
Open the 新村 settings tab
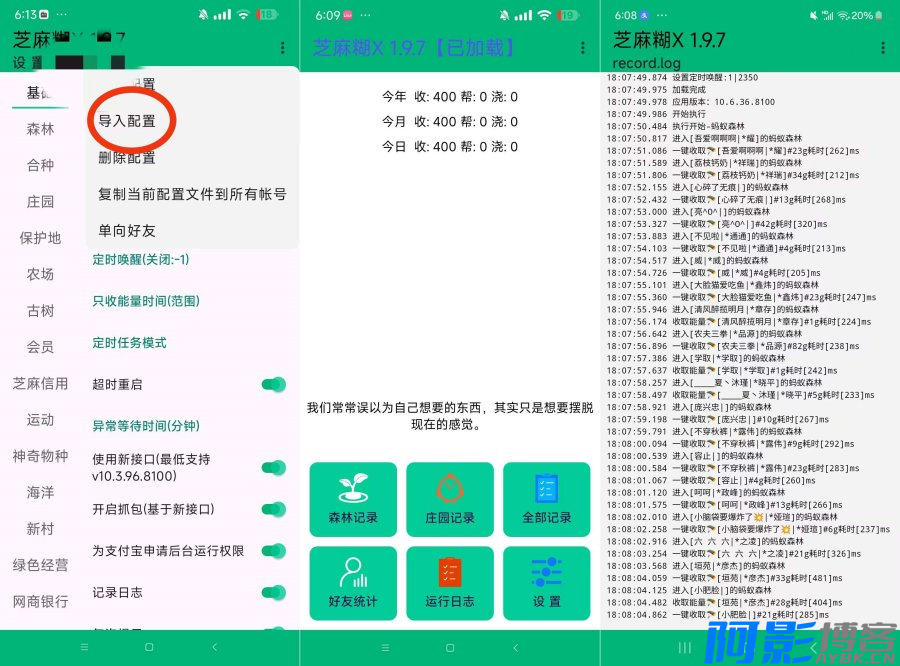click(x=40, y=529)
